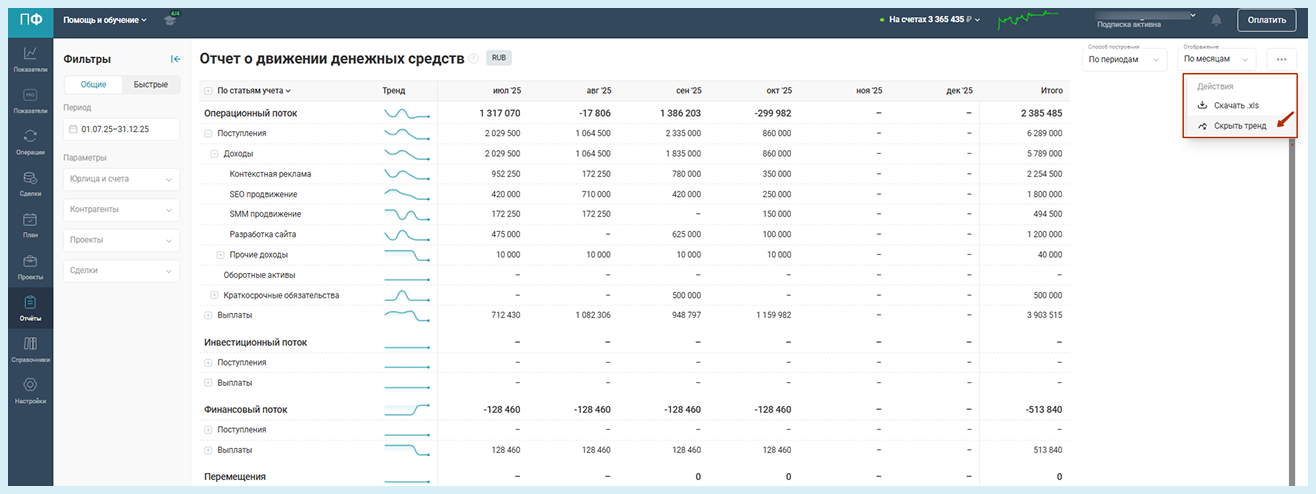The image size is (1316, 494).
Task: Open the По периодам dropdown
Action: click(1124, 60)
